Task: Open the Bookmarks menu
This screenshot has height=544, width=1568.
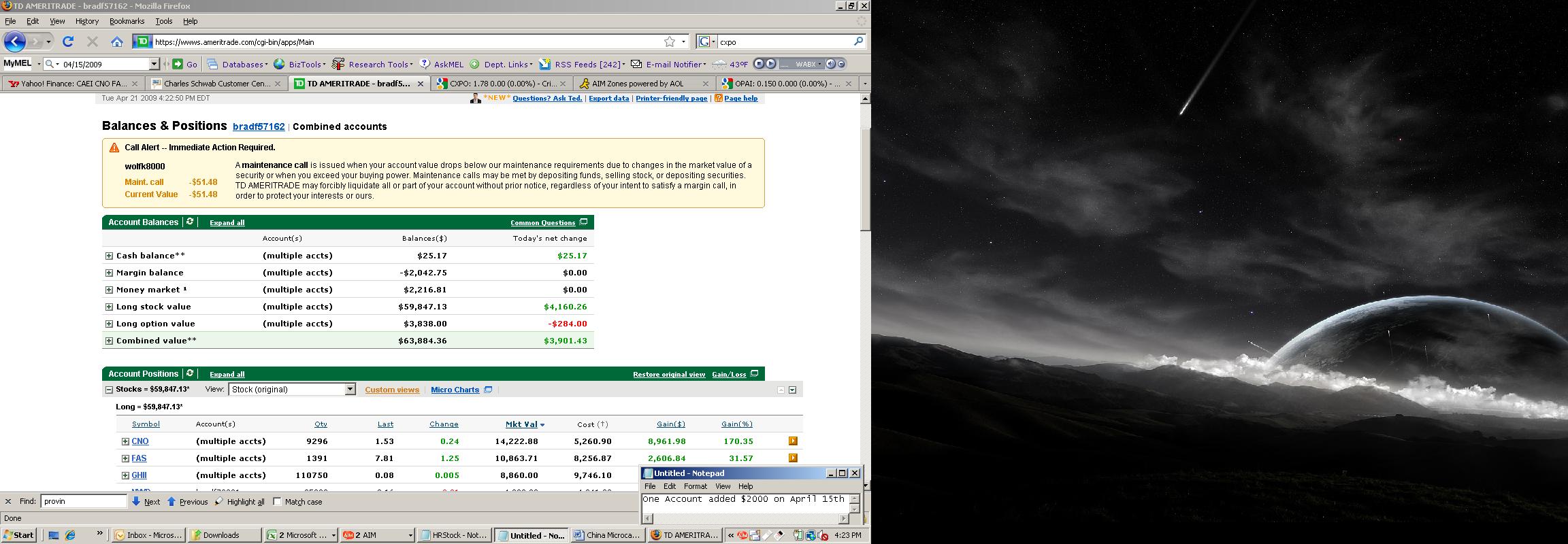Action: pyautogui.click(x=127, y=21)
